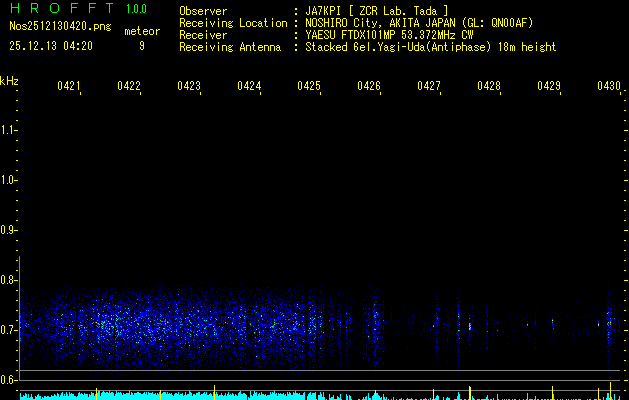Click the 0430 time marker
The image size is (629, 400).
pyautogui.click(x=609, y=87)
